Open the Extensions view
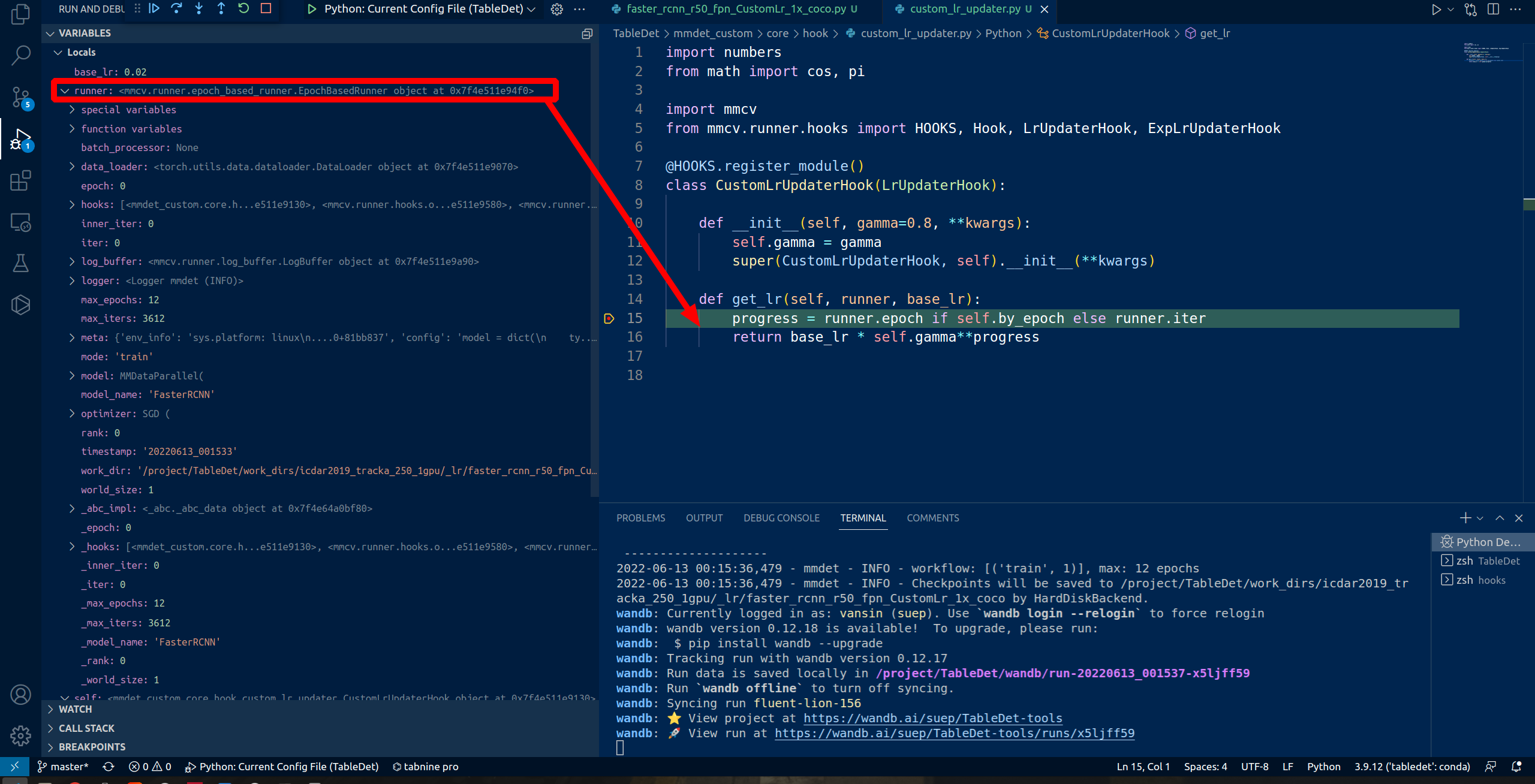The height and width of the screenshot is (784, 1535). (20, 180)
